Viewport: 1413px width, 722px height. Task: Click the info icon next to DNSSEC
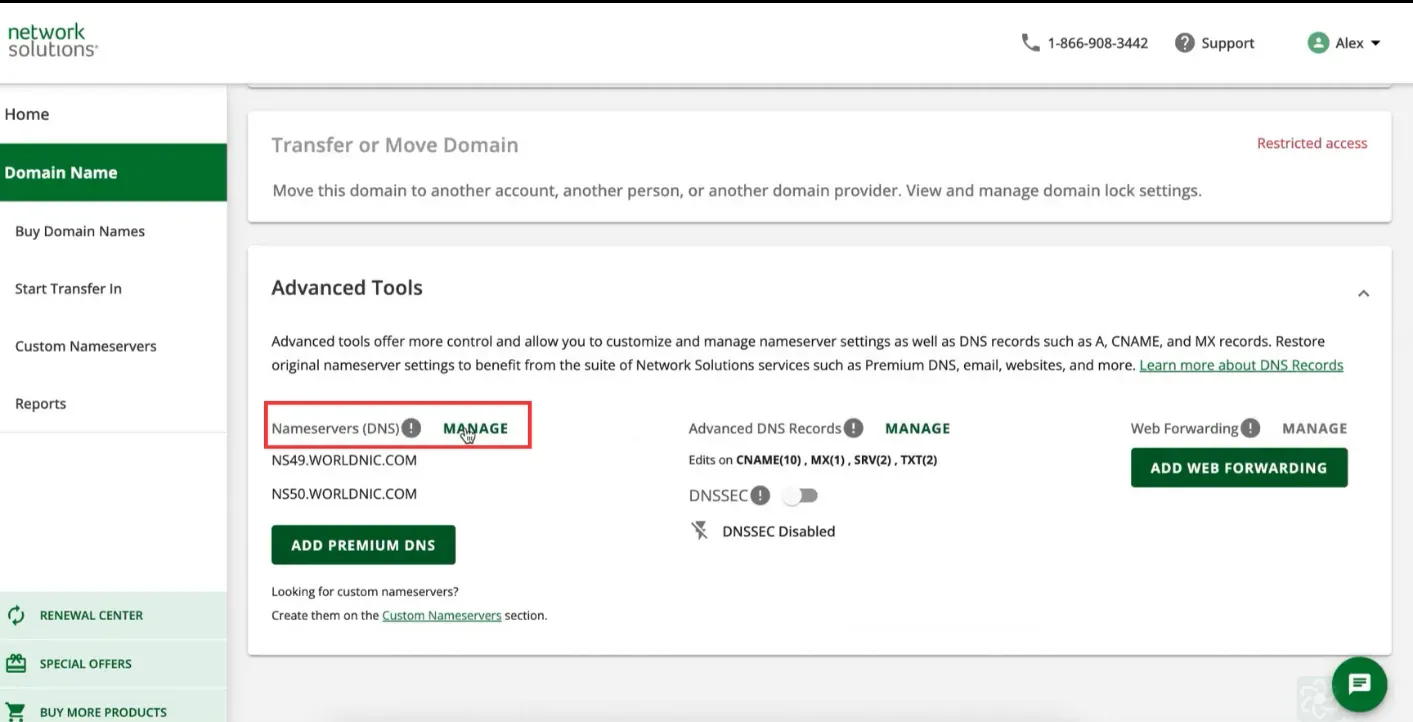point(760,495)
